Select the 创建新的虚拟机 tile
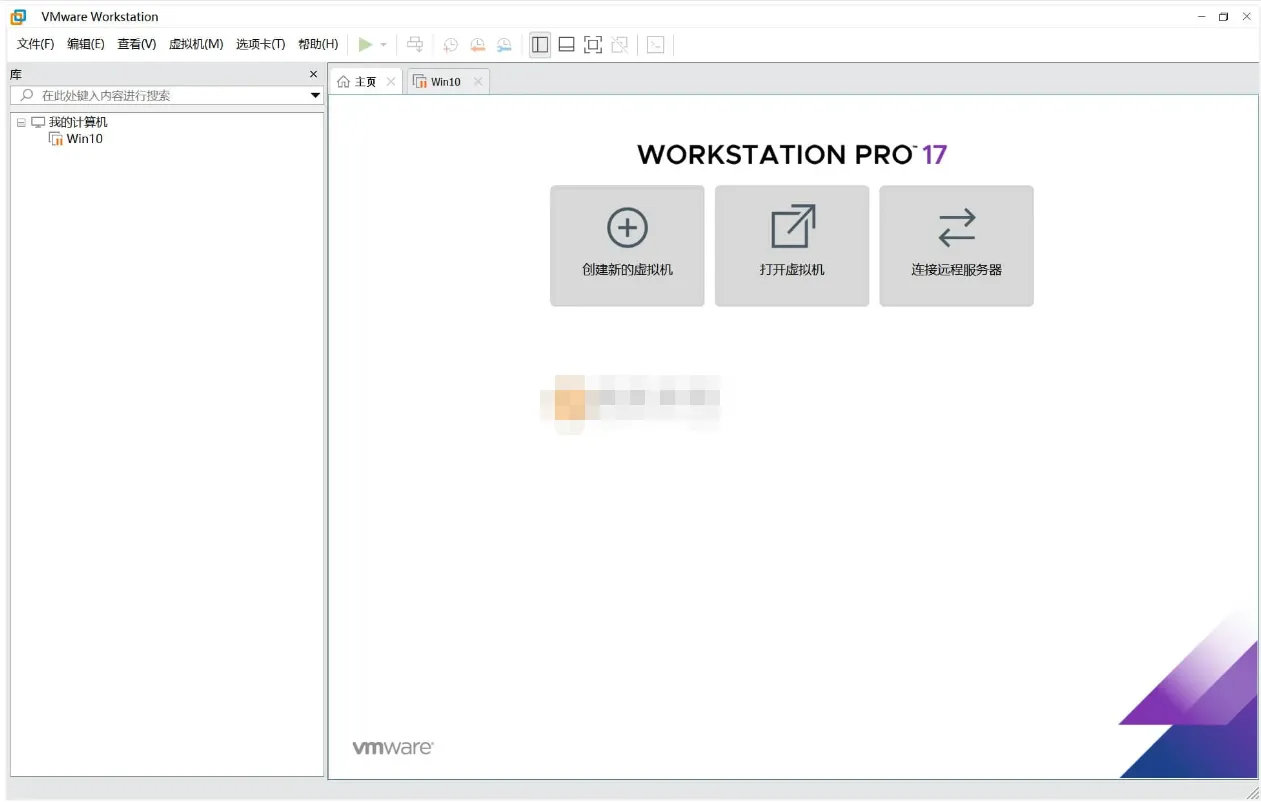Viewport: 1261px width, 805px height. tap(627, 245)
